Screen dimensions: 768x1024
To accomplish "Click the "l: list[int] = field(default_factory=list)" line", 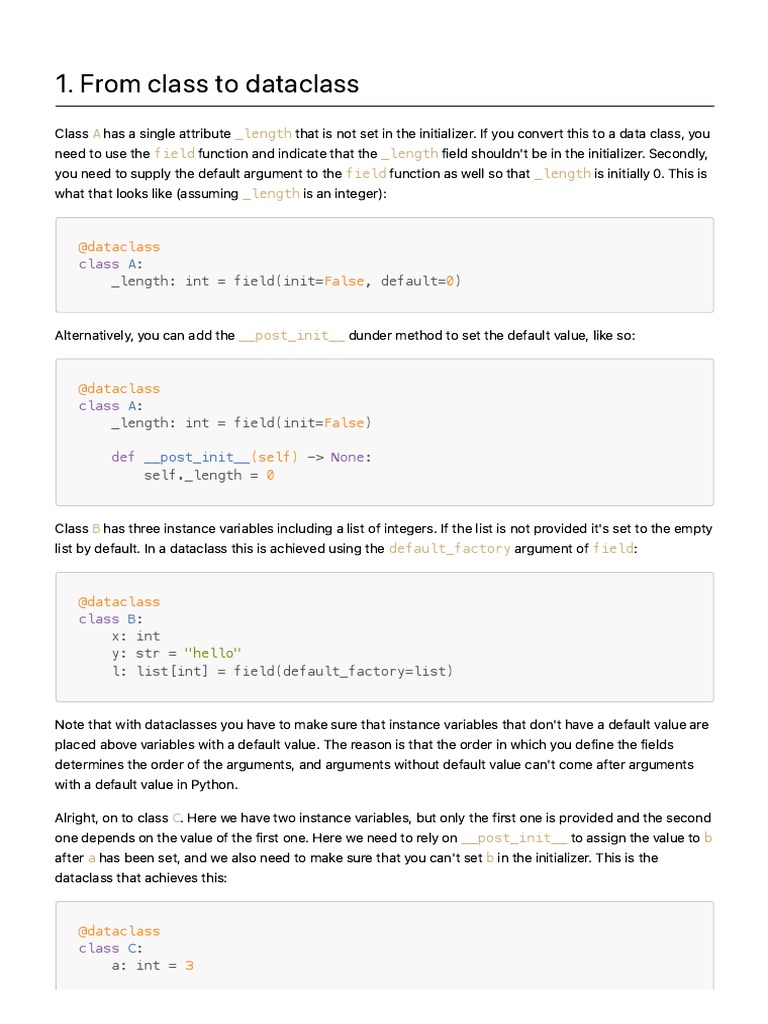I will (282, 670).
